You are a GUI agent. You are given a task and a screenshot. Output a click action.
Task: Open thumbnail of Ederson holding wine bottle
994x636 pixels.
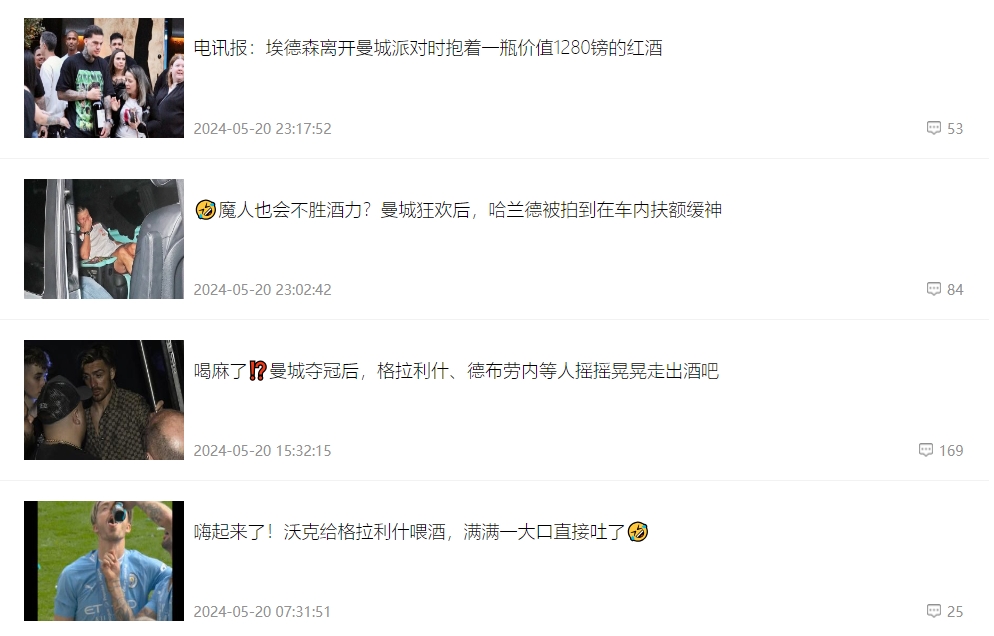104,78
